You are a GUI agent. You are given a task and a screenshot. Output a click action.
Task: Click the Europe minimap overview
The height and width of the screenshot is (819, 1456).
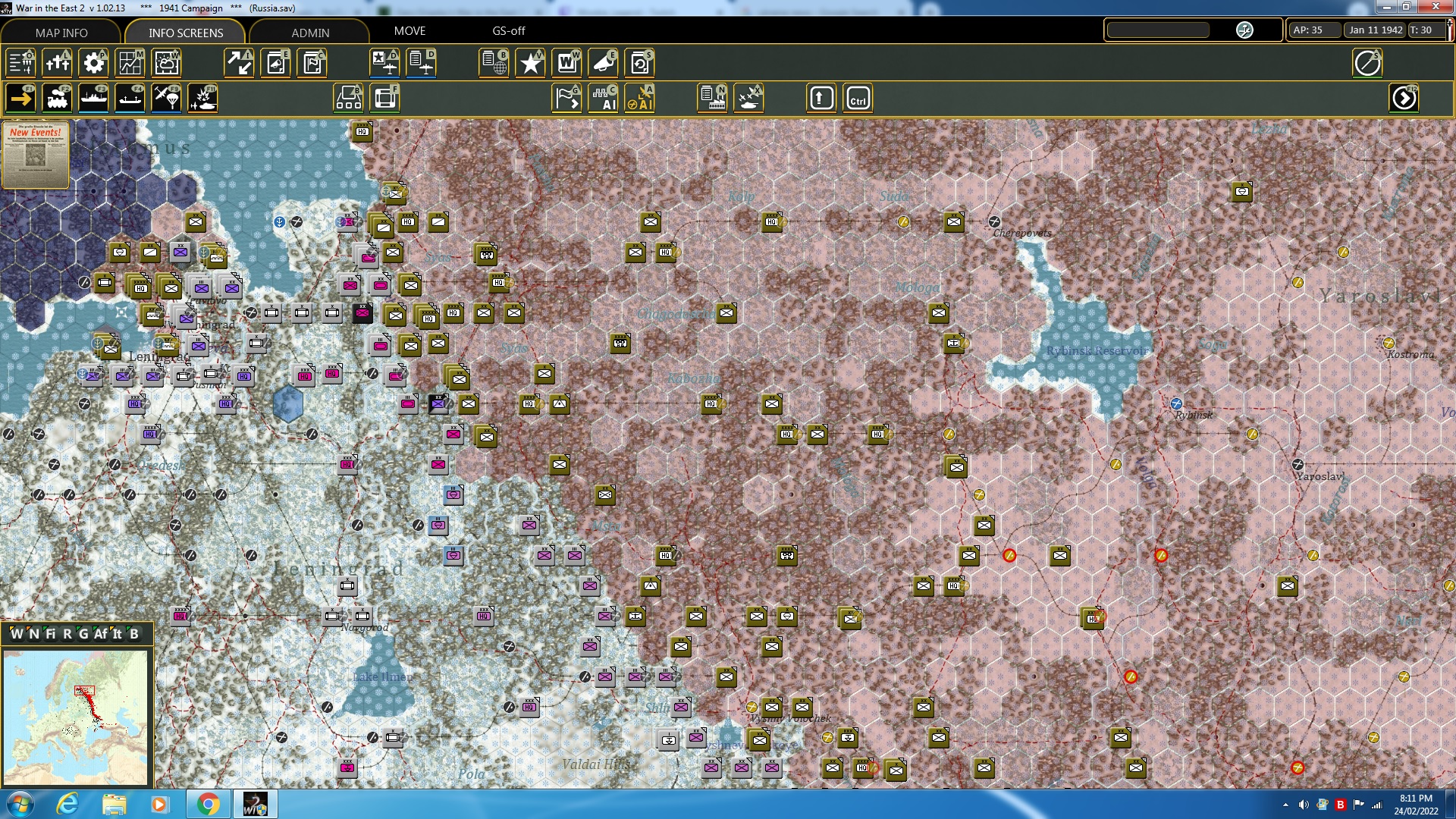point(75,717)
